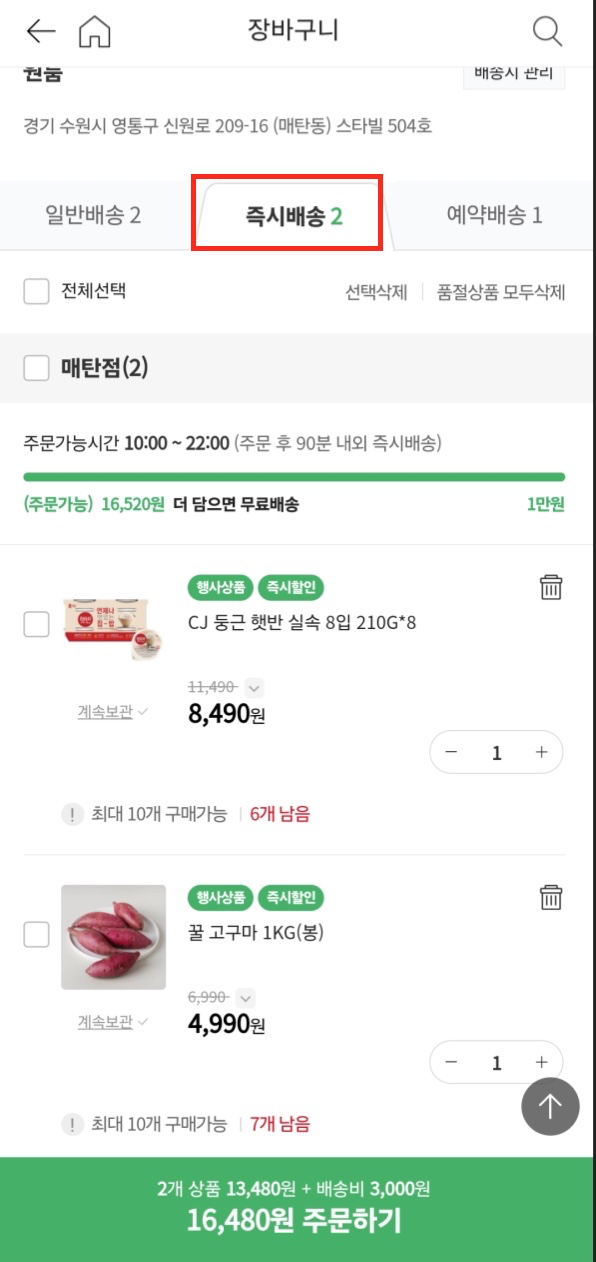The image size is (596, 1262).
Task: Go to home using the house icon
Action: tap(94, 31)
